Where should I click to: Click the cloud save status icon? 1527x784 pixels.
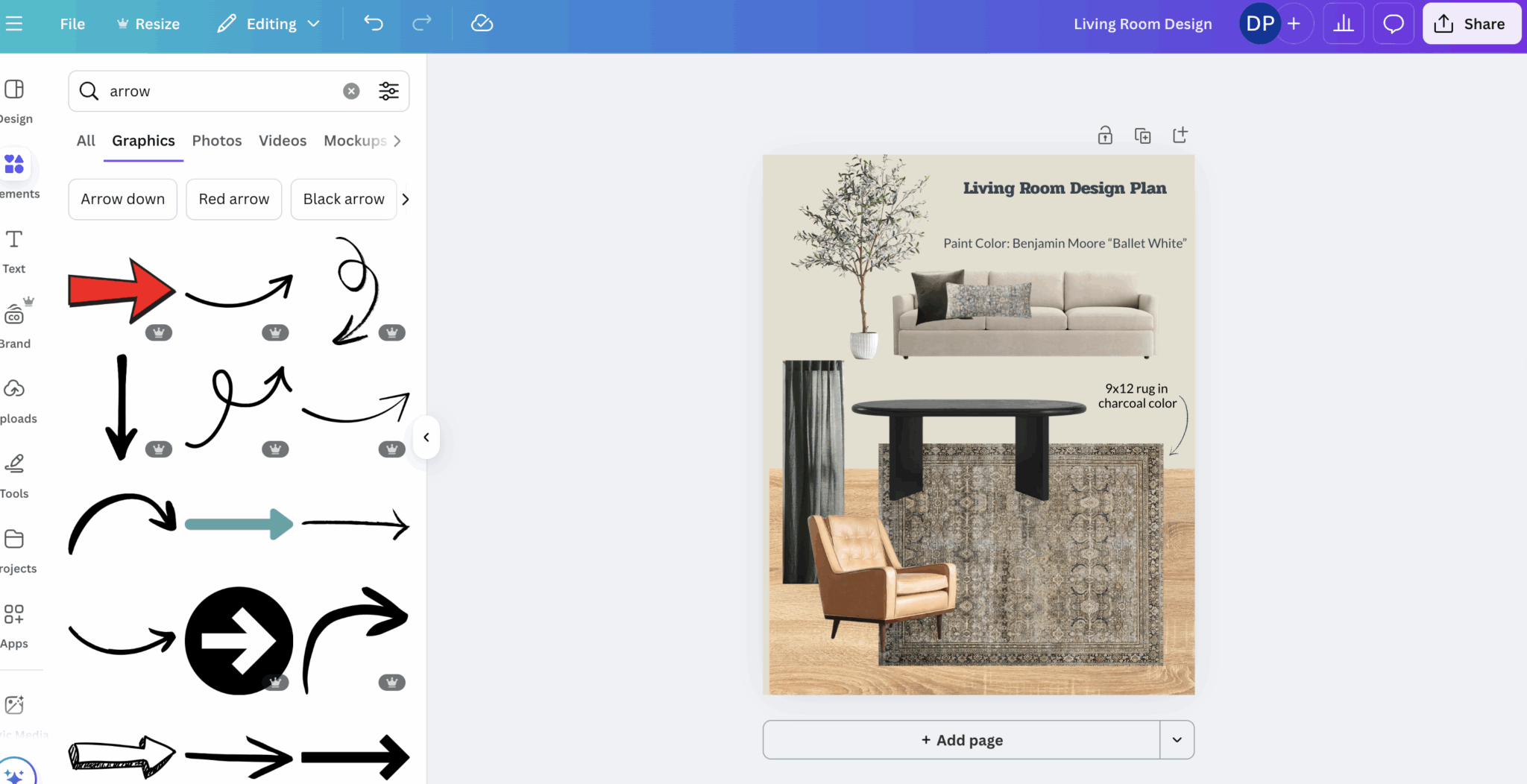pyautogui.click(x=482, y=24)
